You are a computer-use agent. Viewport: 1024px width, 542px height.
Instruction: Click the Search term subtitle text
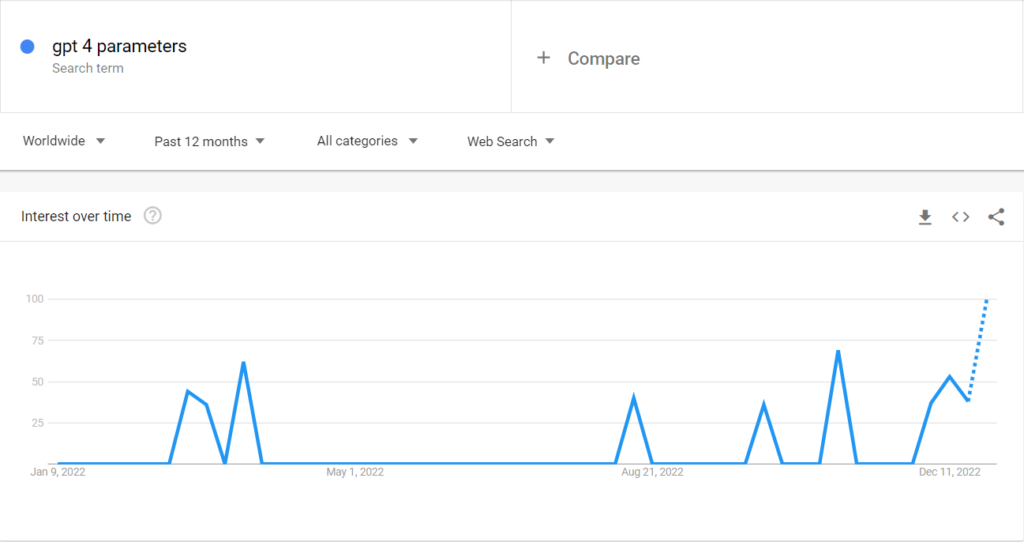88,68
